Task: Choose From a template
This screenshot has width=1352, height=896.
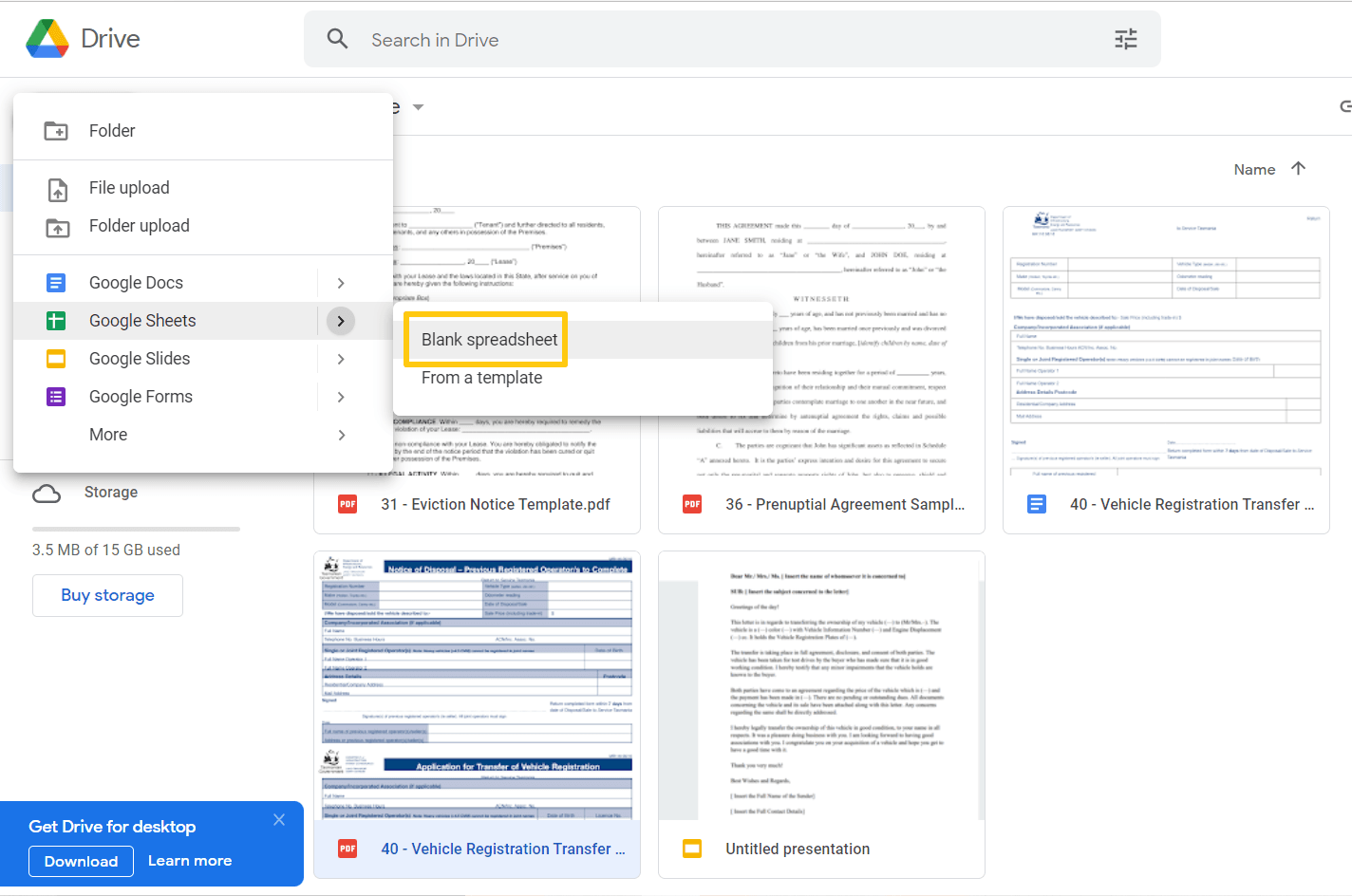Action: coord(583,378)
